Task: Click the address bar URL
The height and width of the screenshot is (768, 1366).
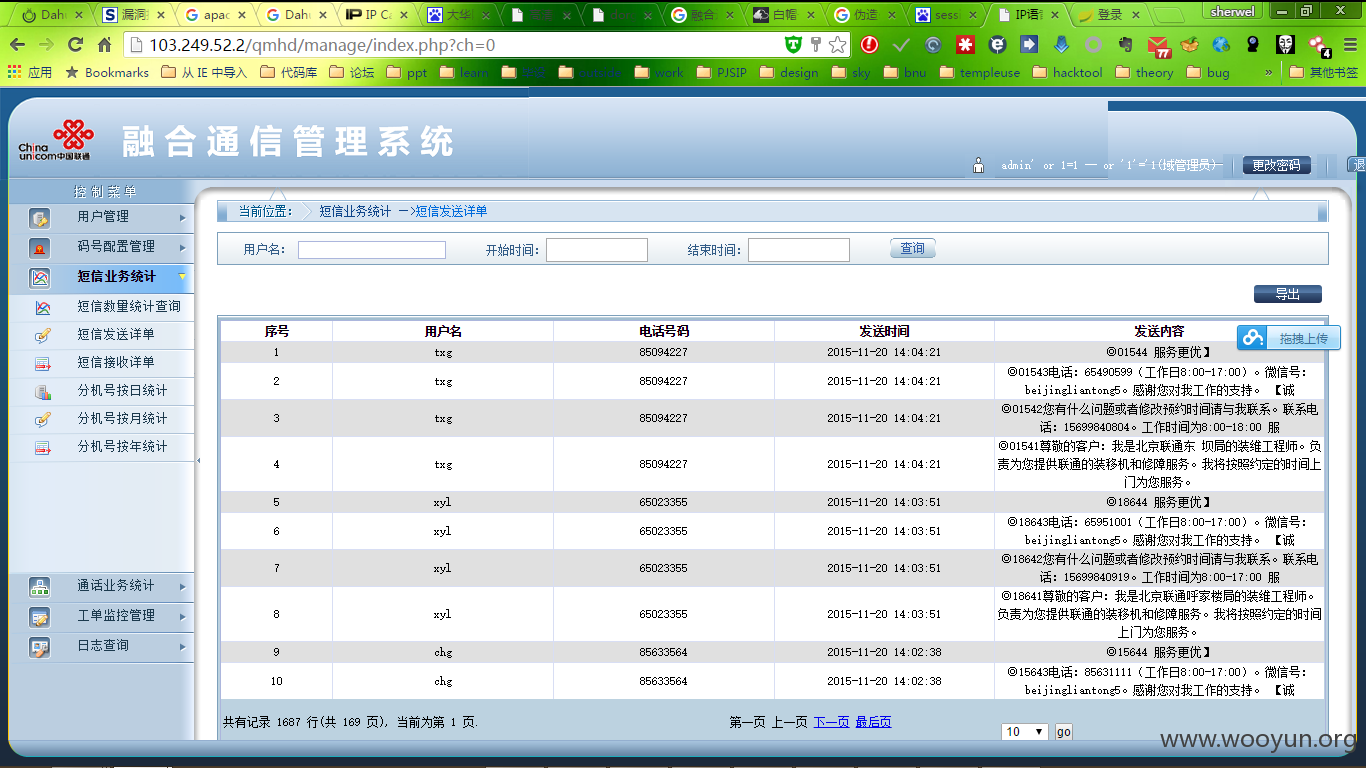Action: click(322, 45)
